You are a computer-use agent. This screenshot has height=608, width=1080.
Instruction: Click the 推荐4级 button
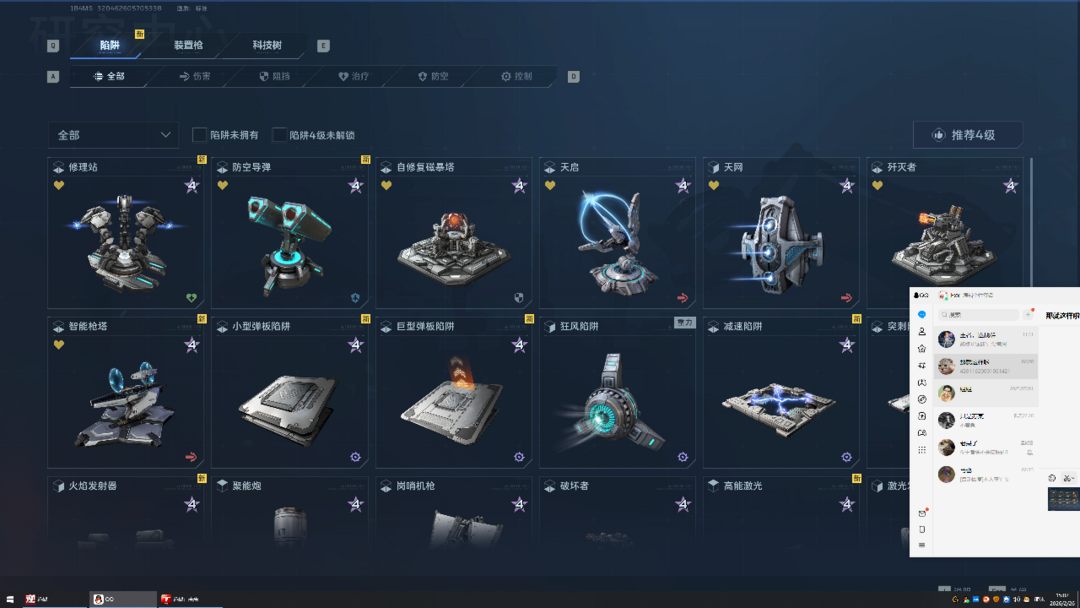(967, 135)
